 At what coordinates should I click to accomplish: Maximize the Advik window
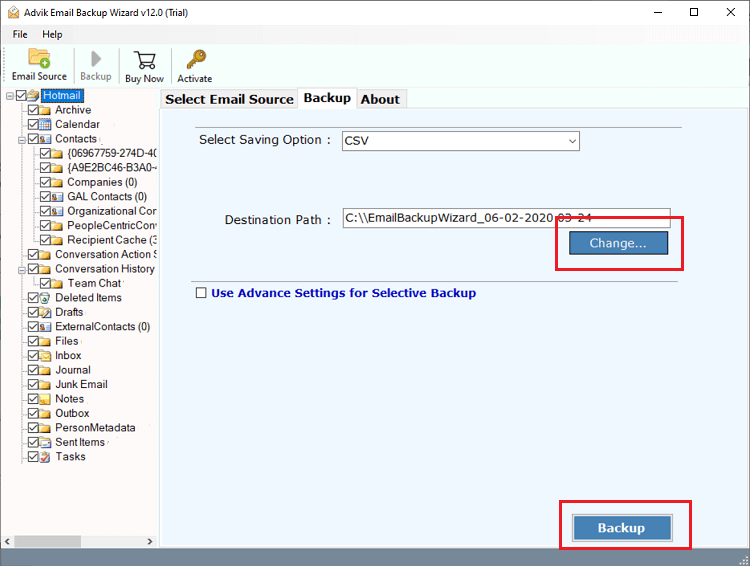(x=694, y=12)
